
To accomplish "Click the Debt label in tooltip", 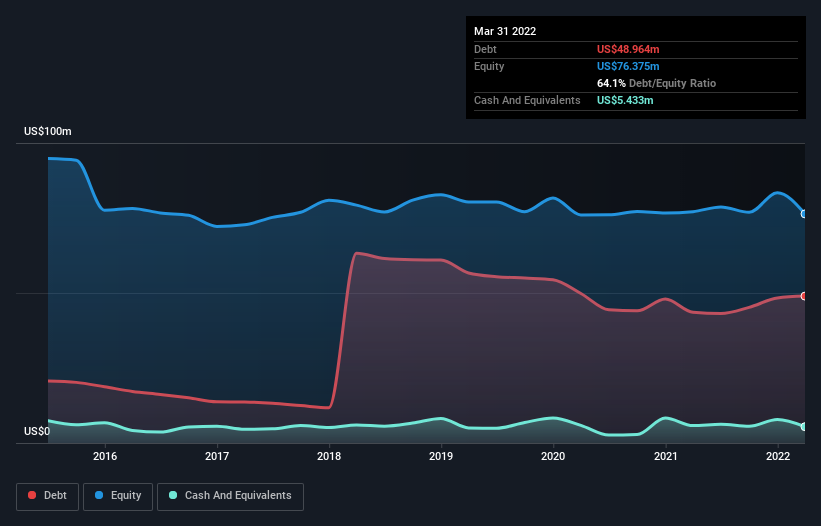I will tap(485, 49).
